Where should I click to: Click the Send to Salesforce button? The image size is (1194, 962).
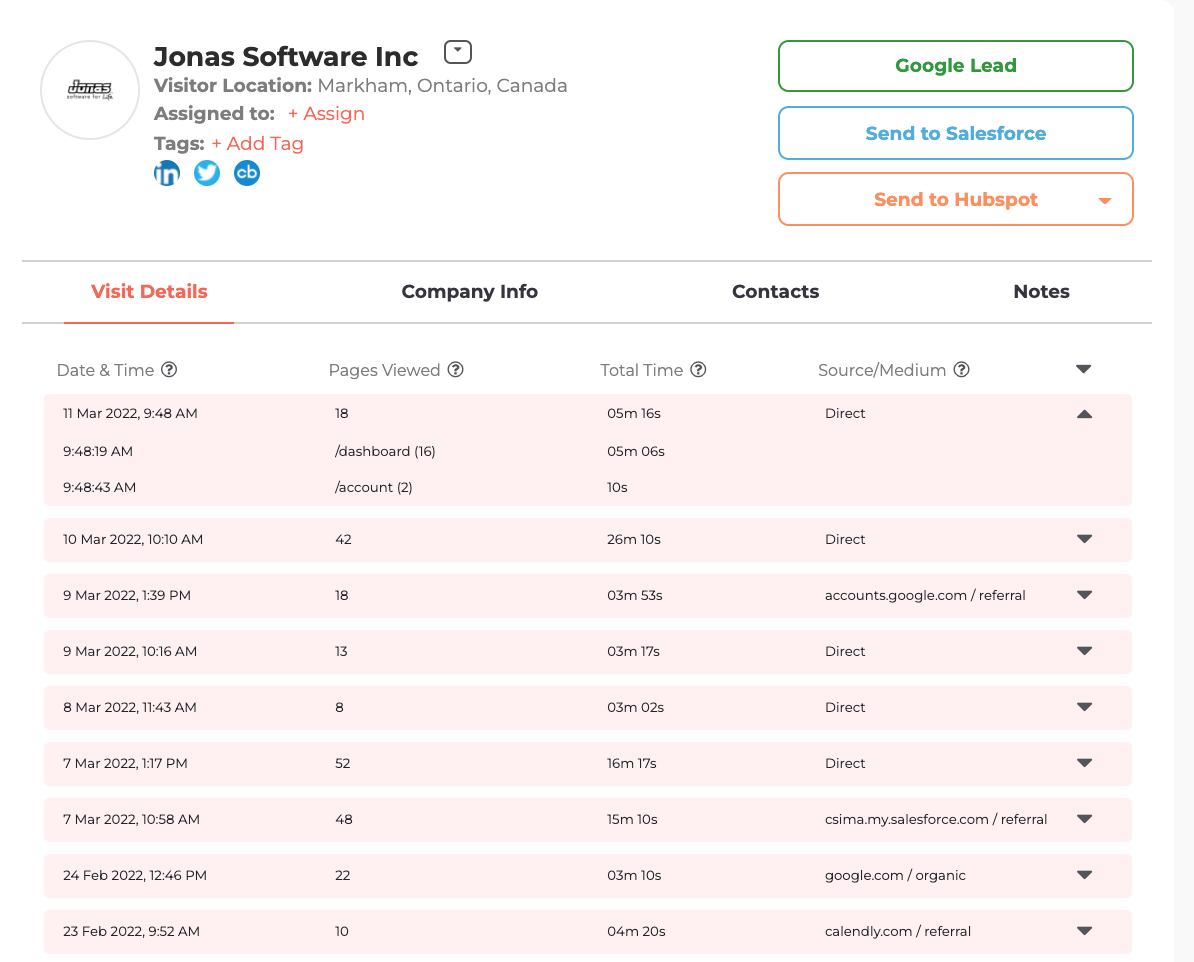click(955, 133)
